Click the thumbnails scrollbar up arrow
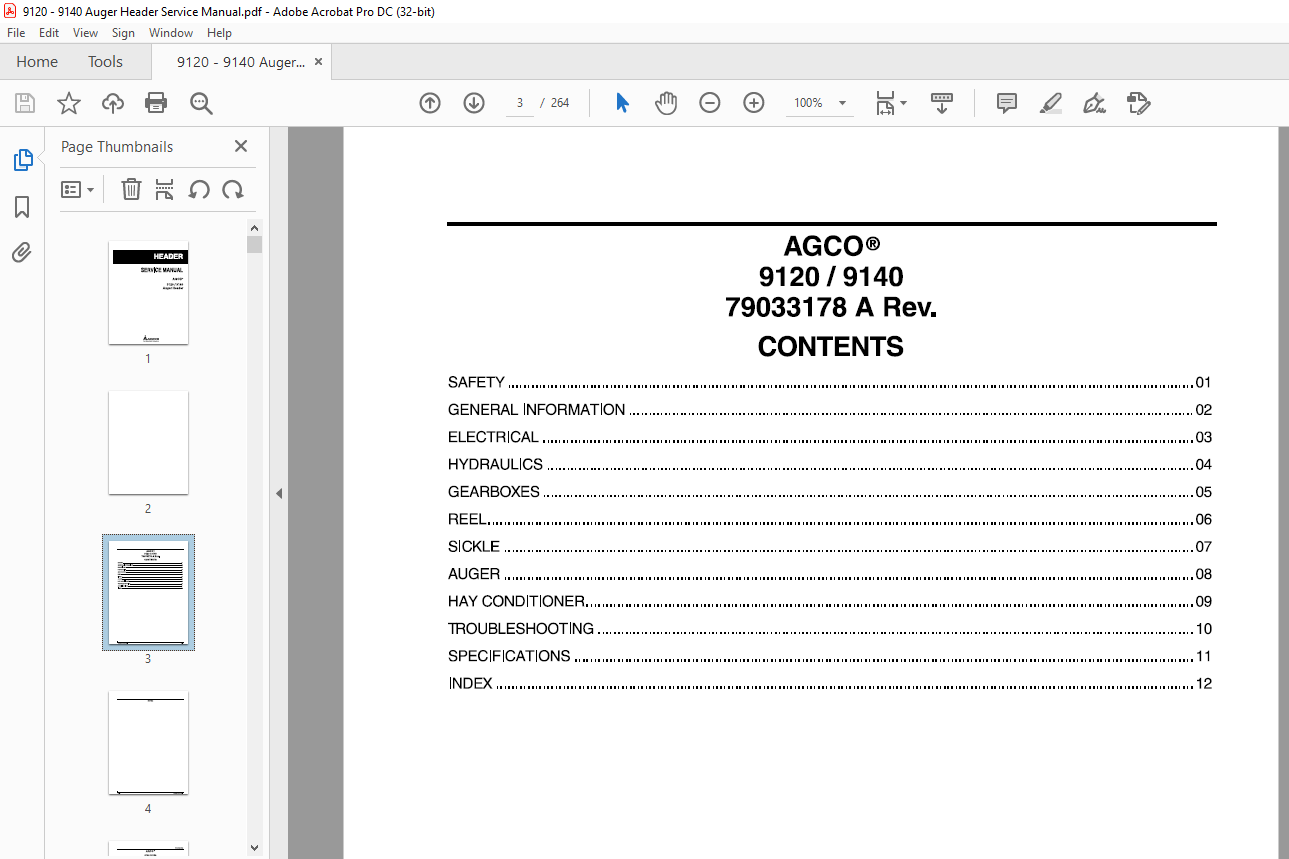Image resolution: width=1289 pixels, height=859 pixels. [x=255, y=228]
